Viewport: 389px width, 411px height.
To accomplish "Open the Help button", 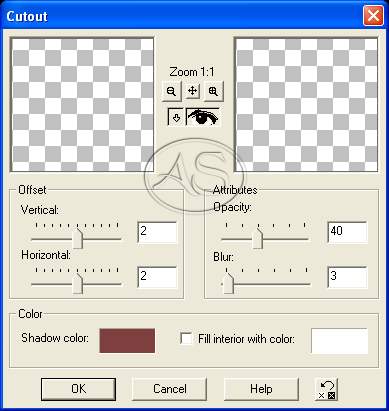I will pos(261,389).
